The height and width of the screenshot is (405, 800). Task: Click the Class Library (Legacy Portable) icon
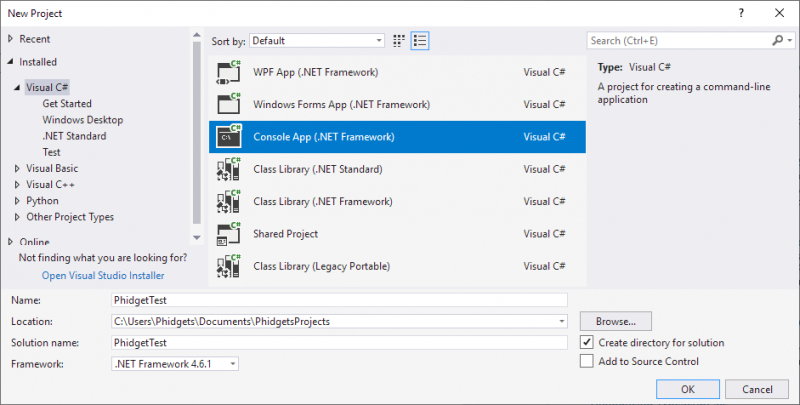(229, 266)
